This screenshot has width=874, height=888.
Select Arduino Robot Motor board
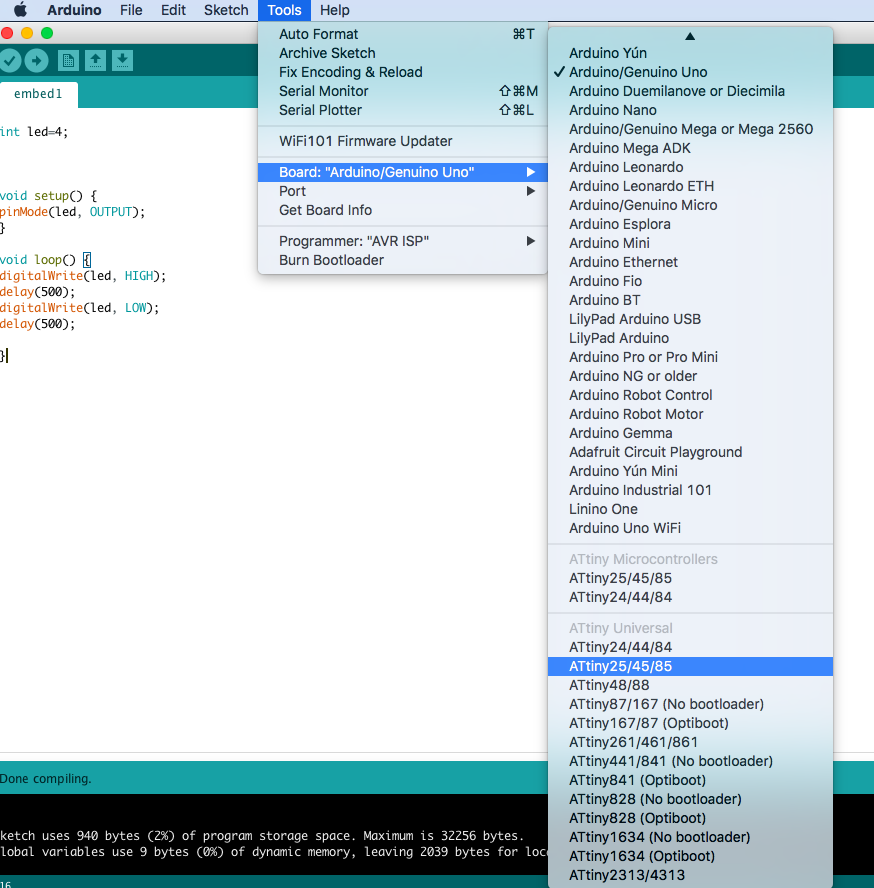tap(690, 414)
